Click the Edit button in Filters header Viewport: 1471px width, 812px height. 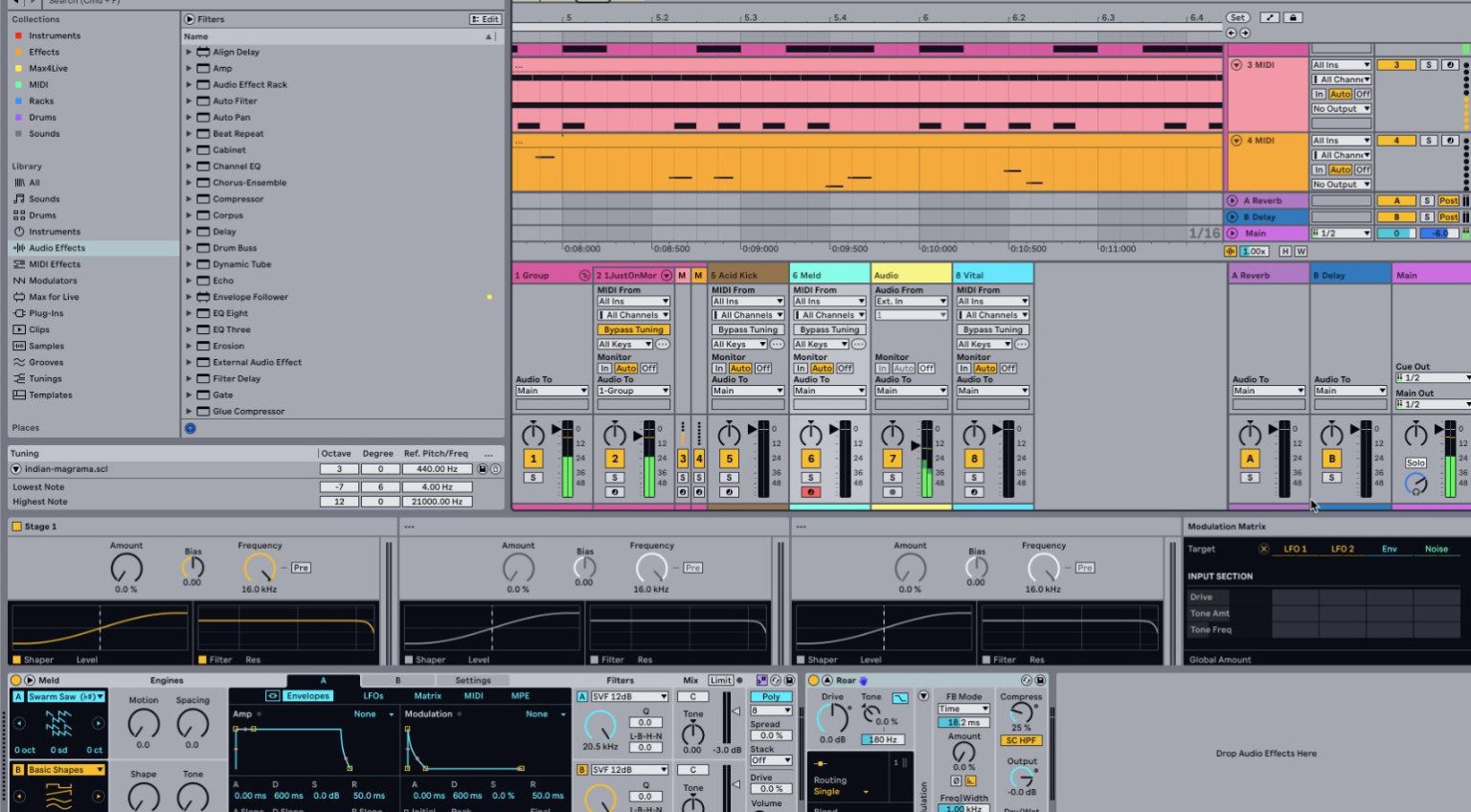click(485, 19)
